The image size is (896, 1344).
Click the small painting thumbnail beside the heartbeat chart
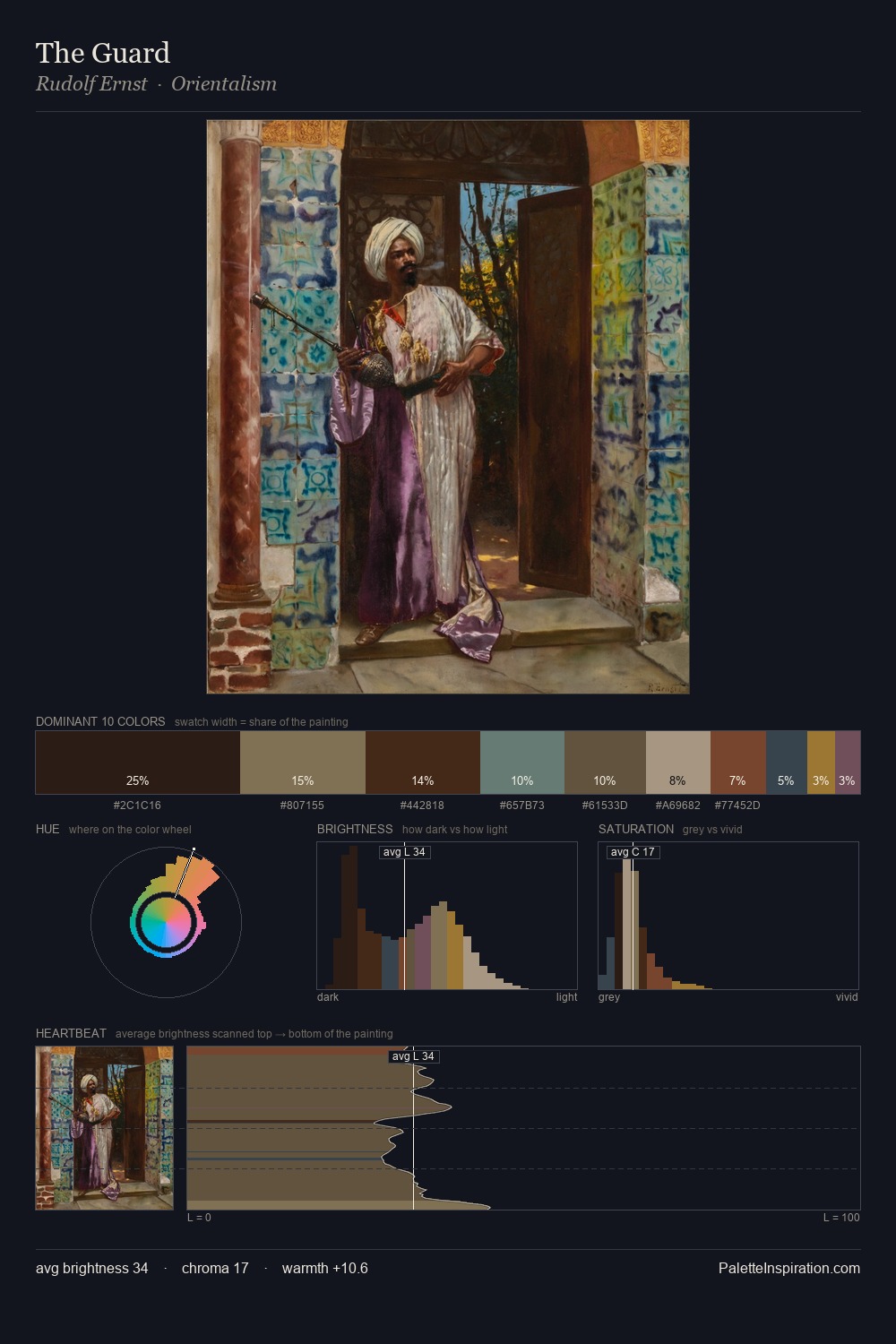(x=105, y=1128)
